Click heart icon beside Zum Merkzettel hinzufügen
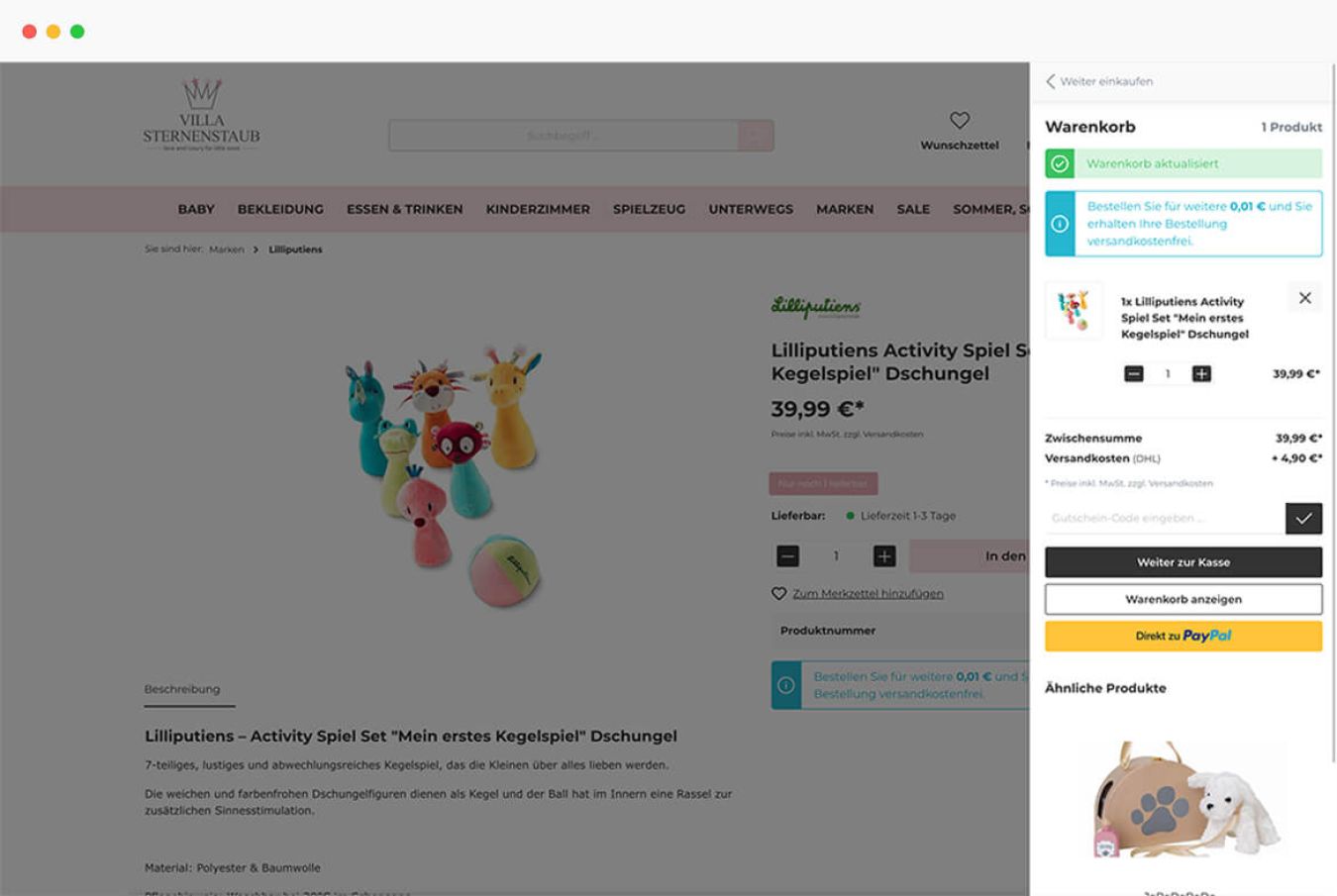This screenshot has height=896, width=1337. point(778,594)
